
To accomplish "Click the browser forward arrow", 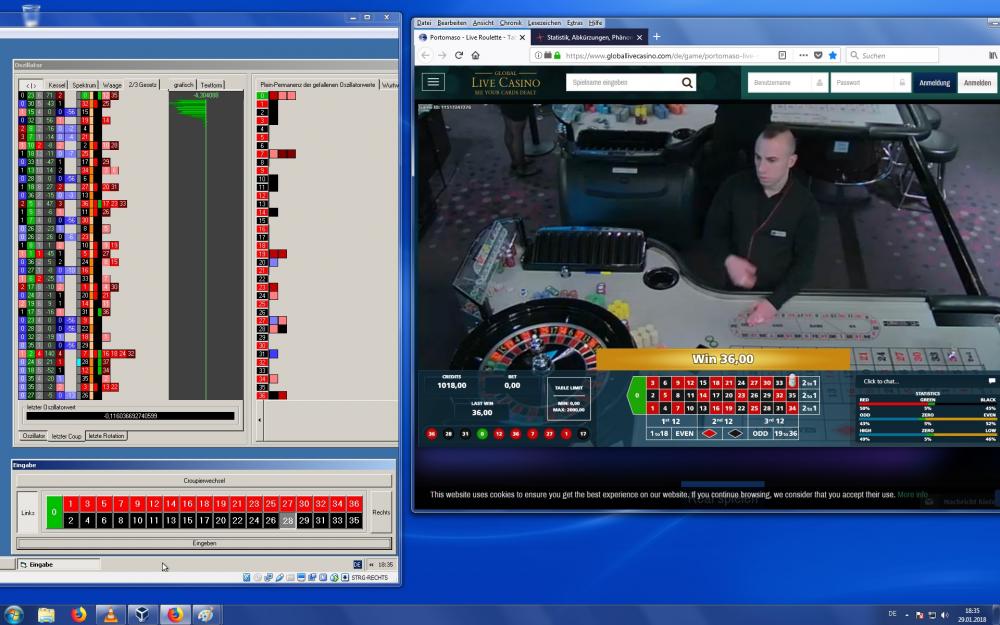I will tap(442, 55).
